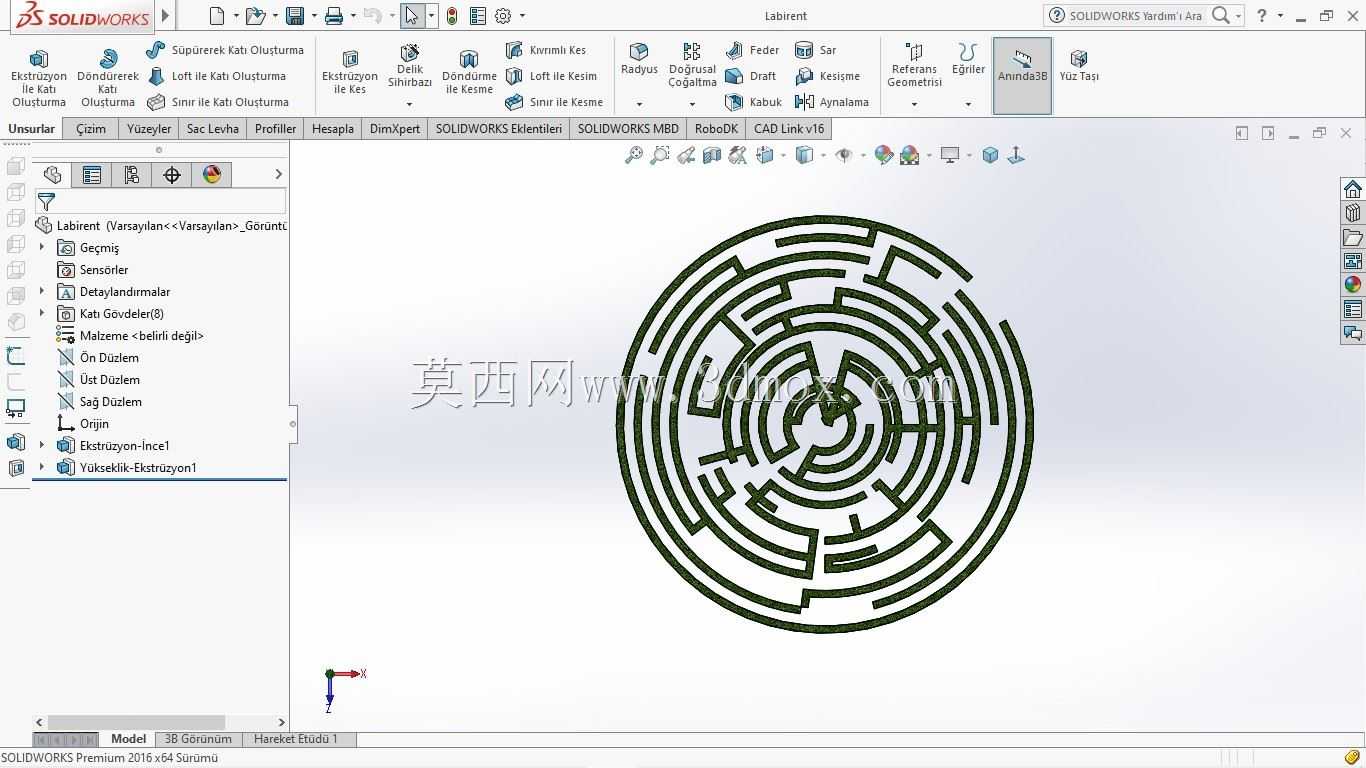Click the Rebuild traffic light icon
This screenshot has height=768, width=1366.
pyautogui.click(x=452, y=16)
